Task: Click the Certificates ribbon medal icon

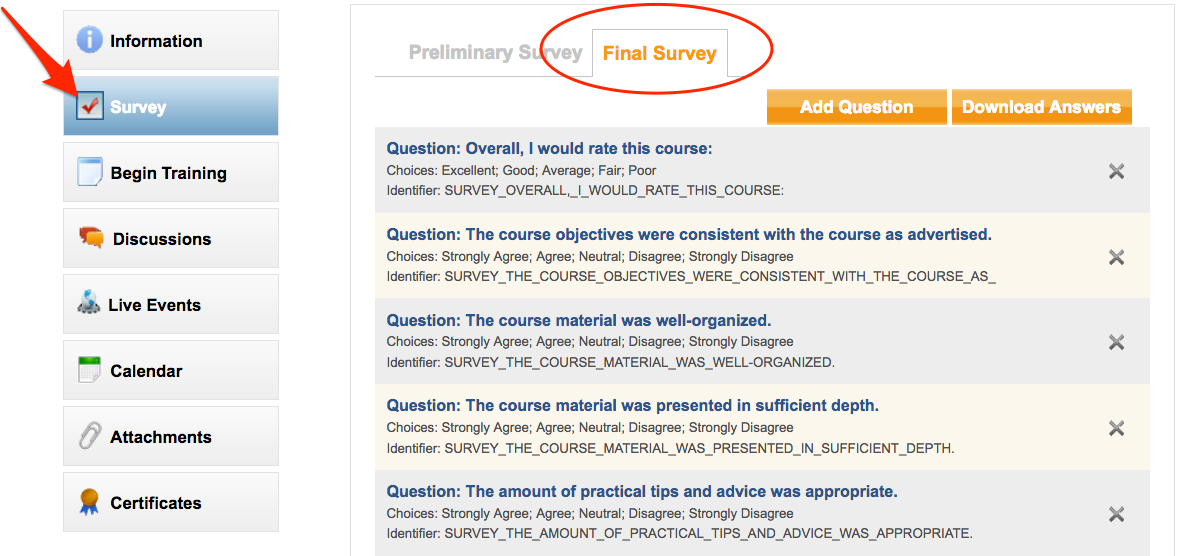Action: [89, 502]
